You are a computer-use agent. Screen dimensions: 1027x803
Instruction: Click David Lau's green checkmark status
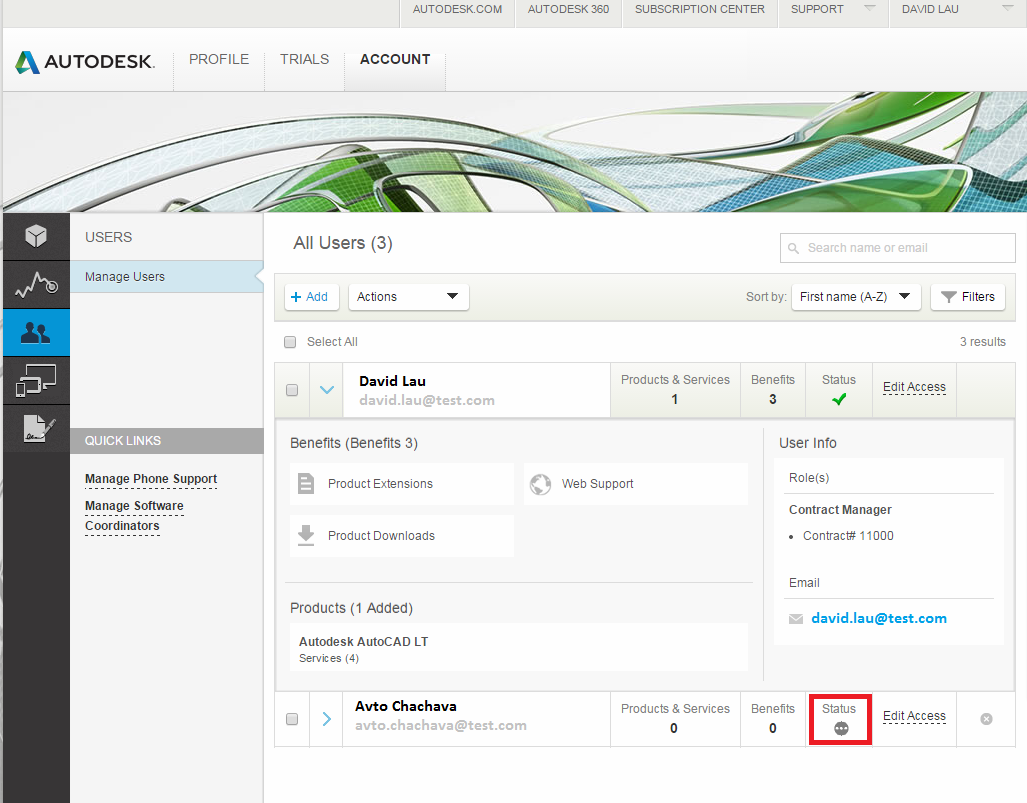click(839, 399)
